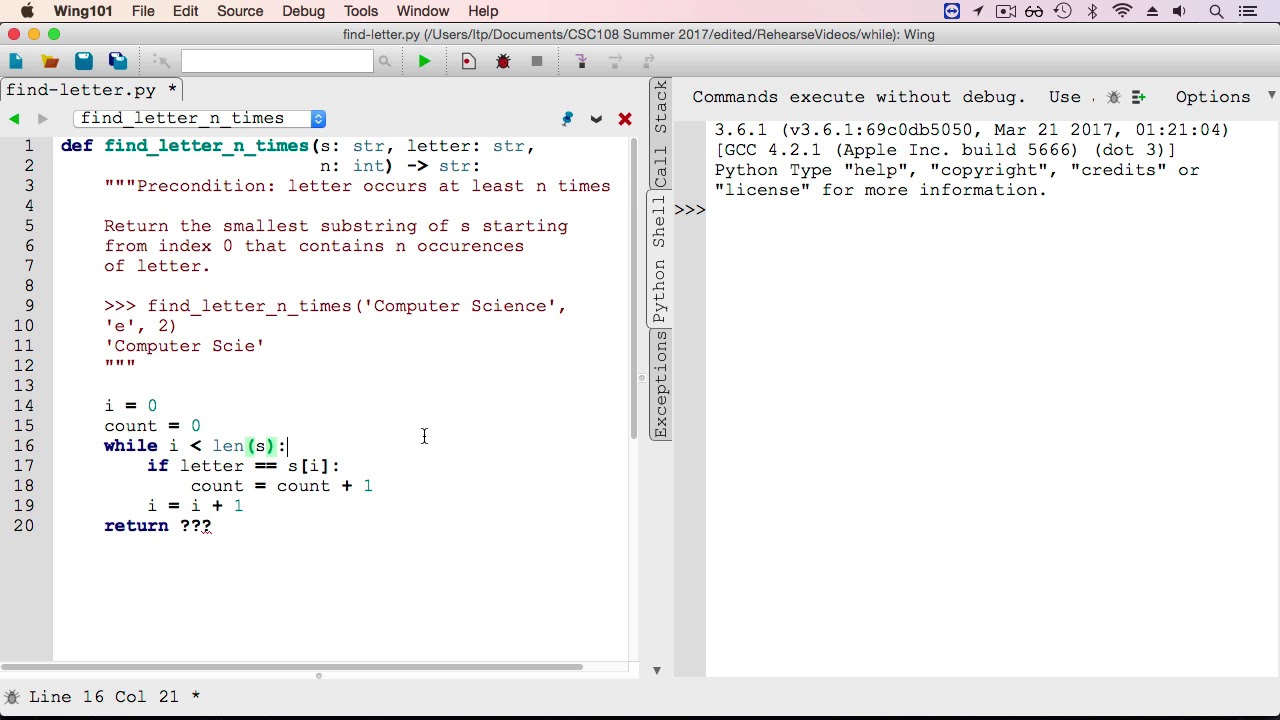
Task: Click the stop square toolbar icon
Action: [x=537, y=62]
